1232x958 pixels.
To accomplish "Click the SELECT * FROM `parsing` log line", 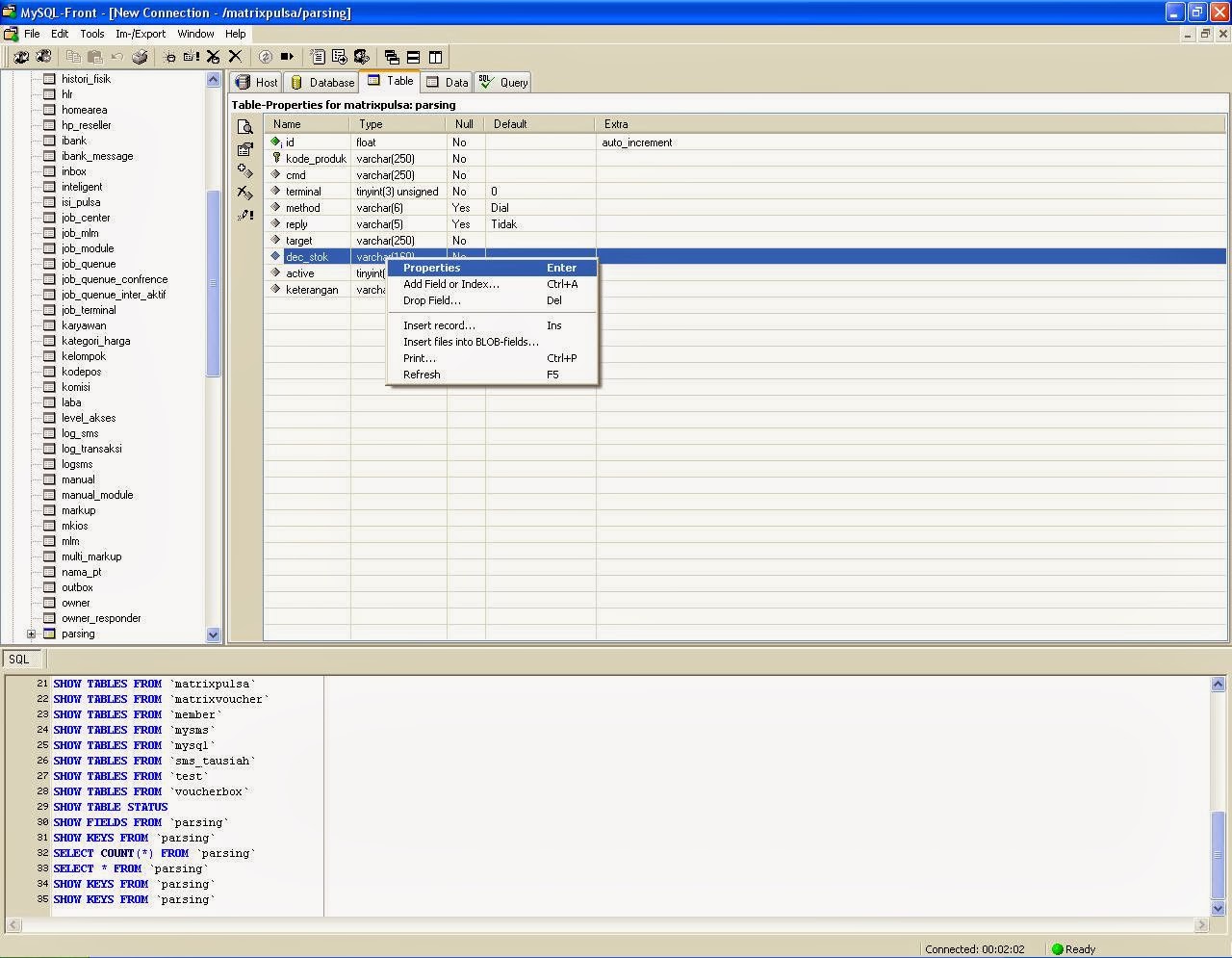I will (x=131, y=868).
